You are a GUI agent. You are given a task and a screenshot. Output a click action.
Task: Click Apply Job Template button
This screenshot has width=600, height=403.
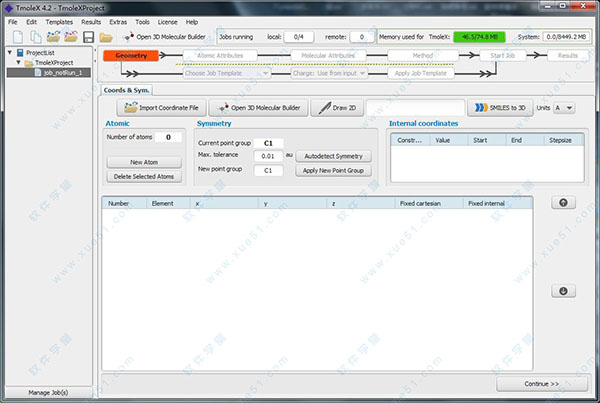(421, 73)
